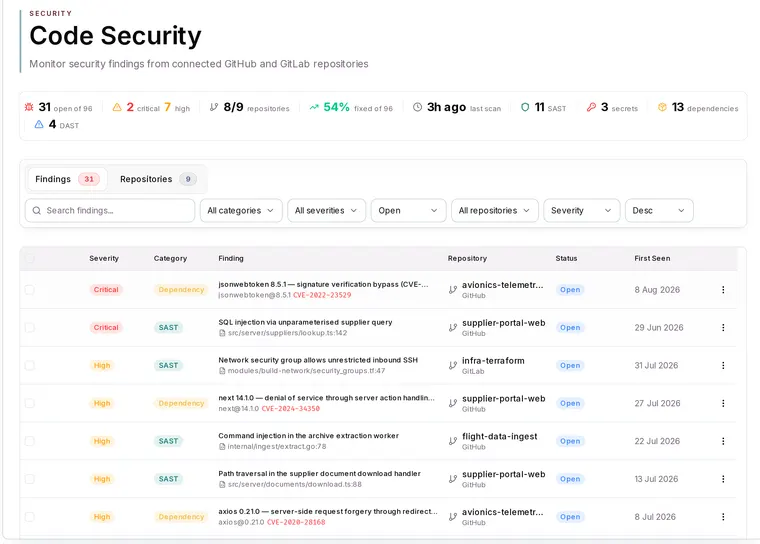Image resolution: width=760 pixels, height=544 pixels.
Task: Click the SAST badge on the path traversal row
Action: tap(168, 479)
